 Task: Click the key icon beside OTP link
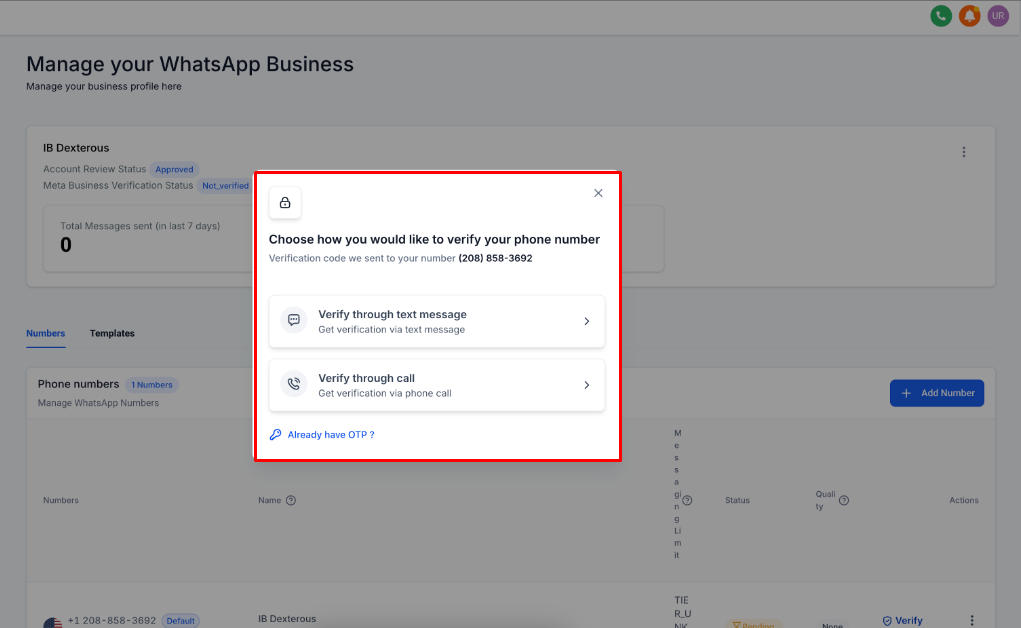tap(276, 435)
